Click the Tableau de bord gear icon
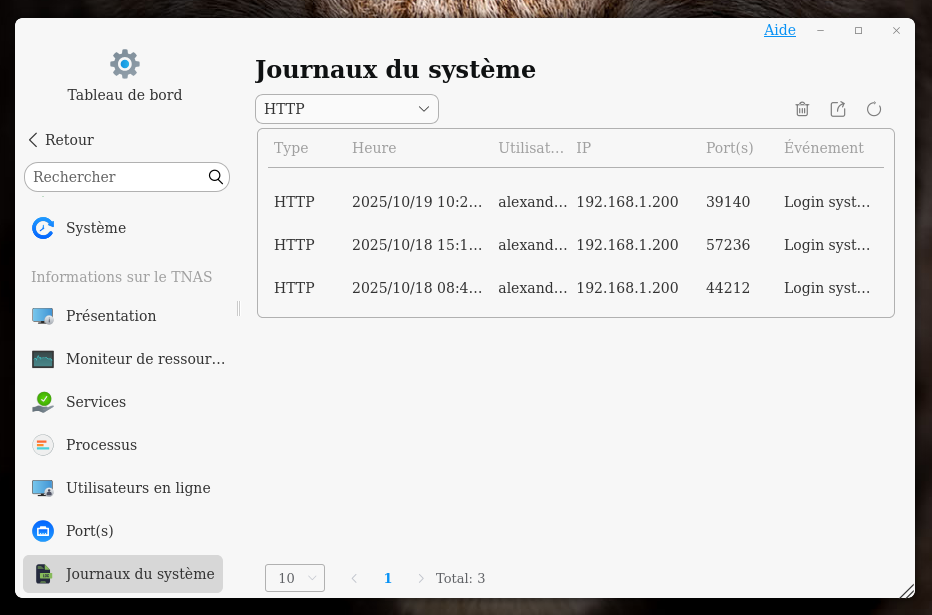This screenshot has height=615, width=932. (x=125, y=64)
